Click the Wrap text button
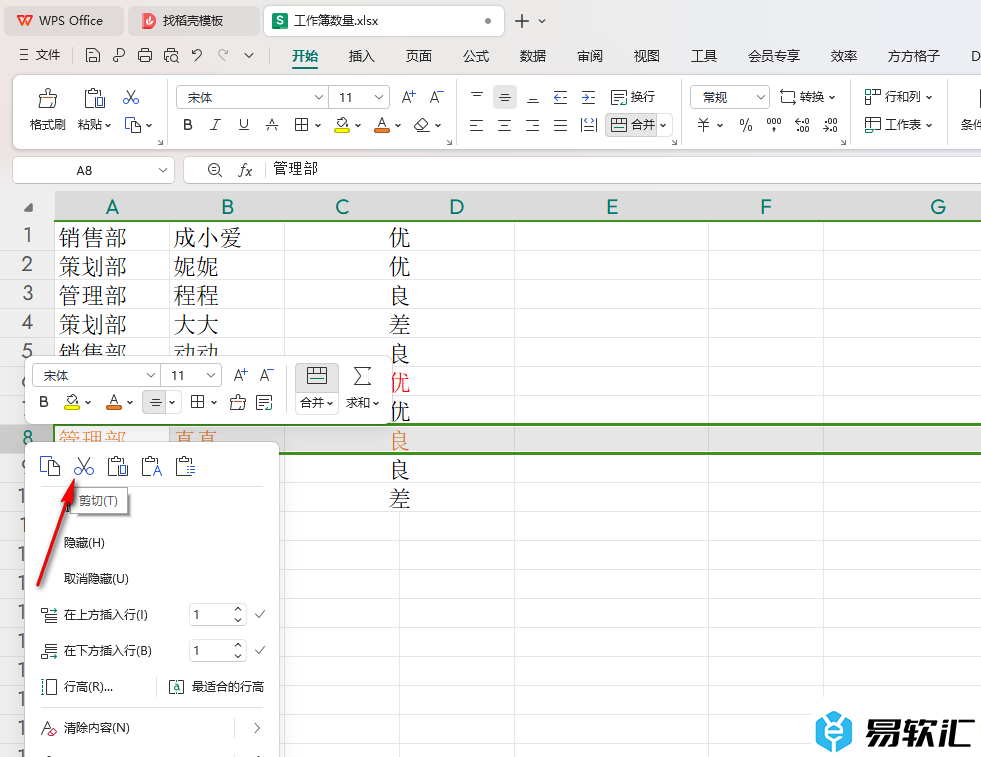 633,97
